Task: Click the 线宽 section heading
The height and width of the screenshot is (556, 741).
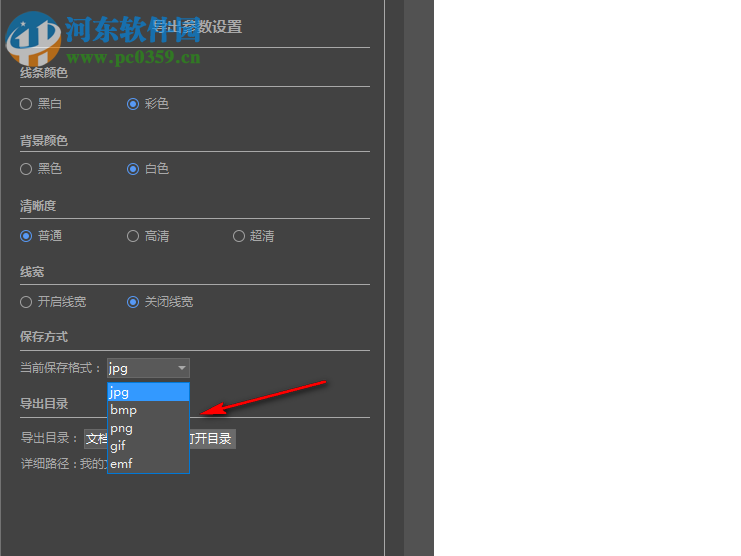Action: point(32,272)
